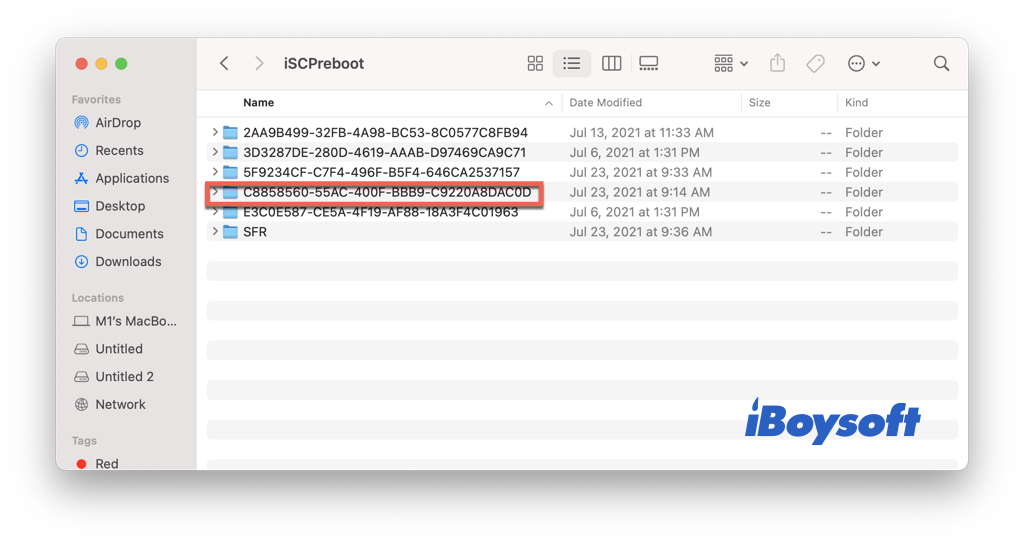Open Recents in the sidebar
The height and width of the screenshot is (544, 1024).
click(x=119, y=151)
